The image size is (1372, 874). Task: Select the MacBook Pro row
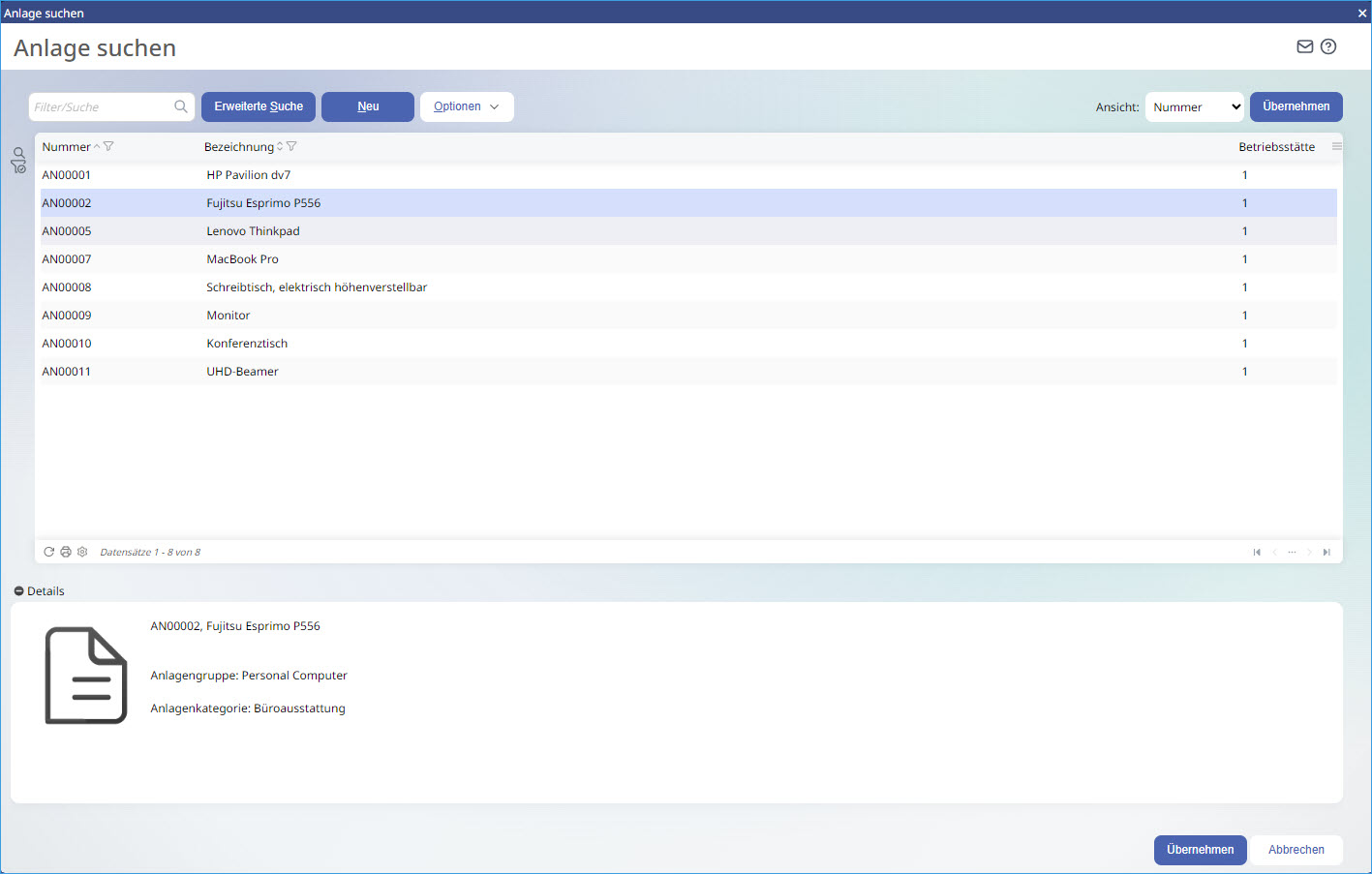coord(242,259)
